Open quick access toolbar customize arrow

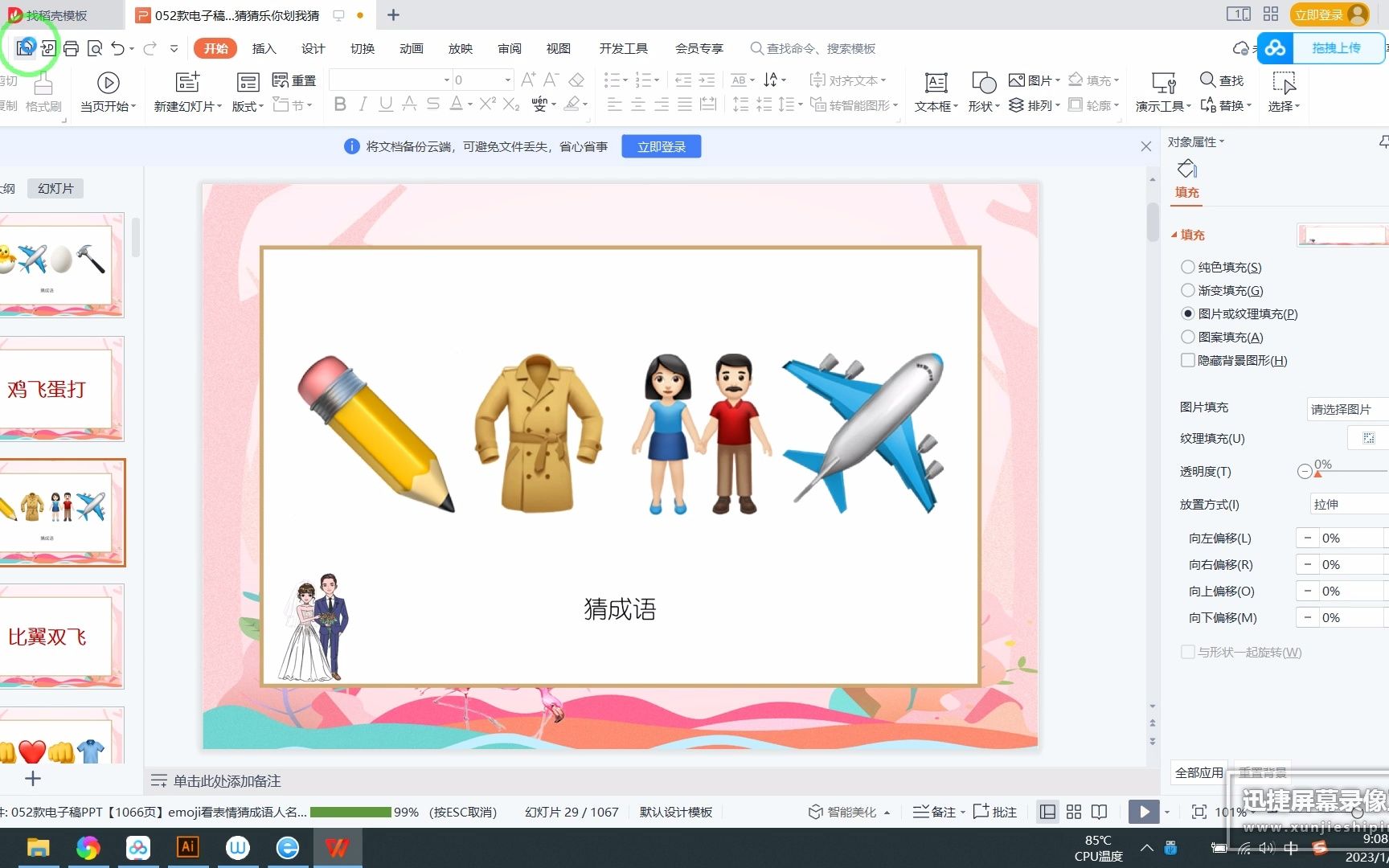pyautogui.click(x=174, y=48)
